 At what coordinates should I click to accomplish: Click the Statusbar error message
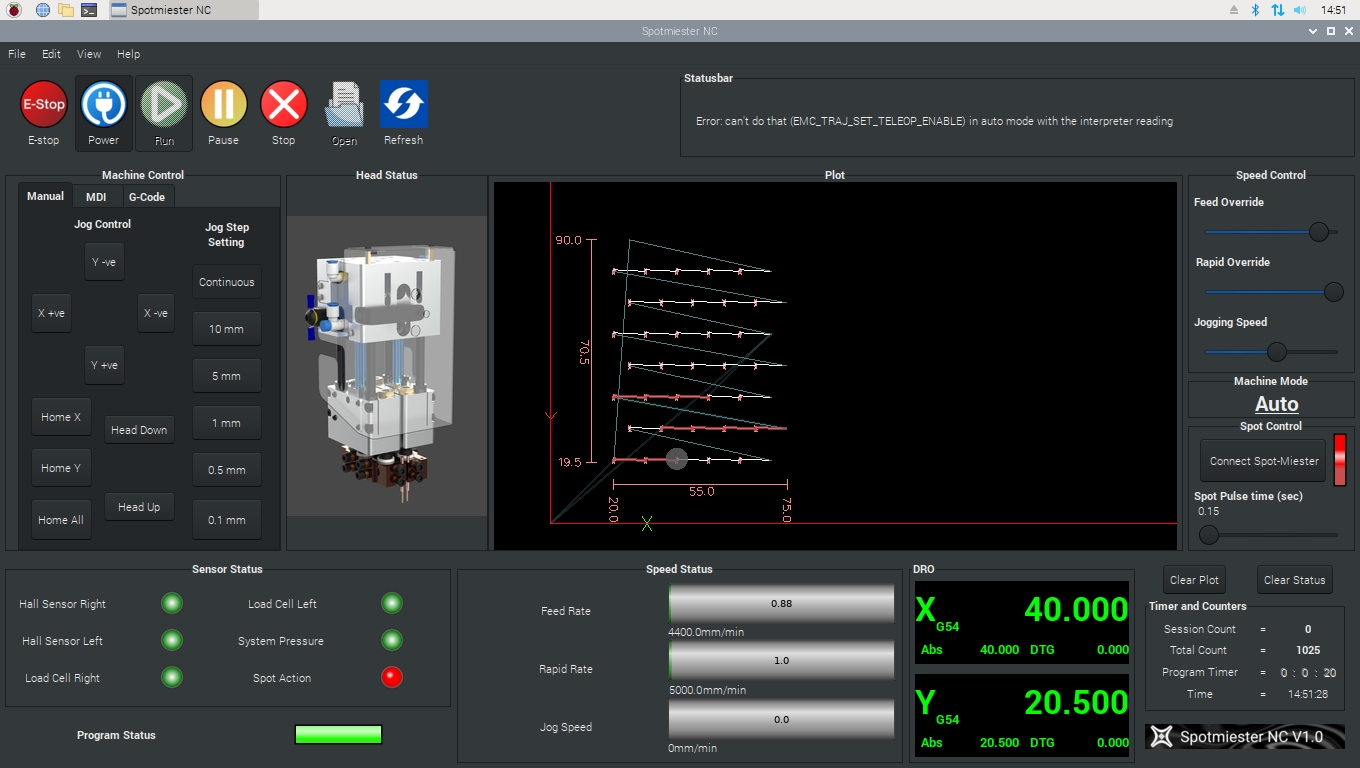934,121
